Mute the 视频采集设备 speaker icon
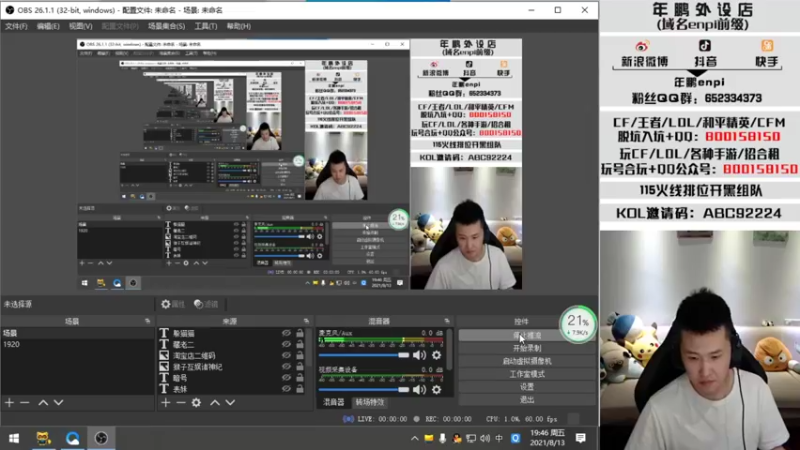Image resolution: width=800 pixels, height=450 pixels. [x=419, y=390]
